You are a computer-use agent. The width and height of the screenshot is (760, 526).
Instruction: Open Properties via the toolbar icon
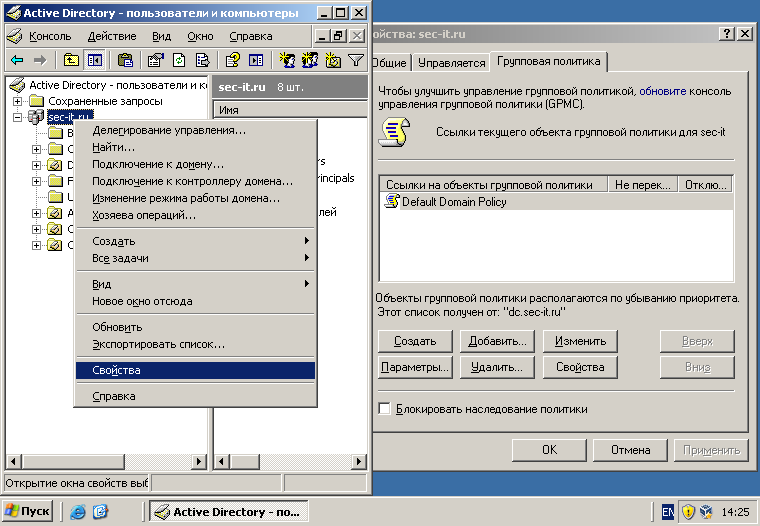pos(156,60)
